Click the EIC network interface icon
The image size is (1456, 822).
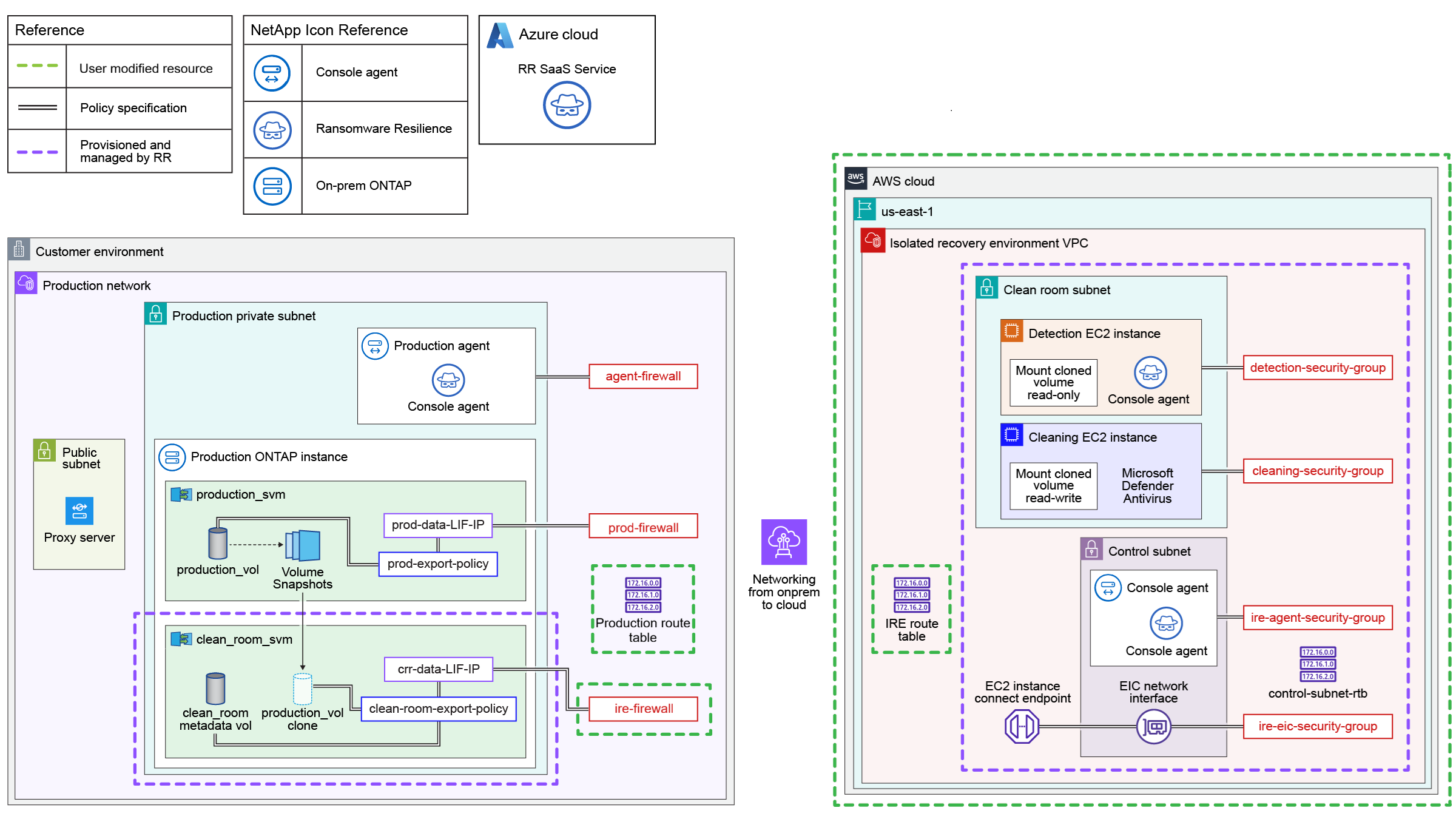click(x=1153, y=727)
